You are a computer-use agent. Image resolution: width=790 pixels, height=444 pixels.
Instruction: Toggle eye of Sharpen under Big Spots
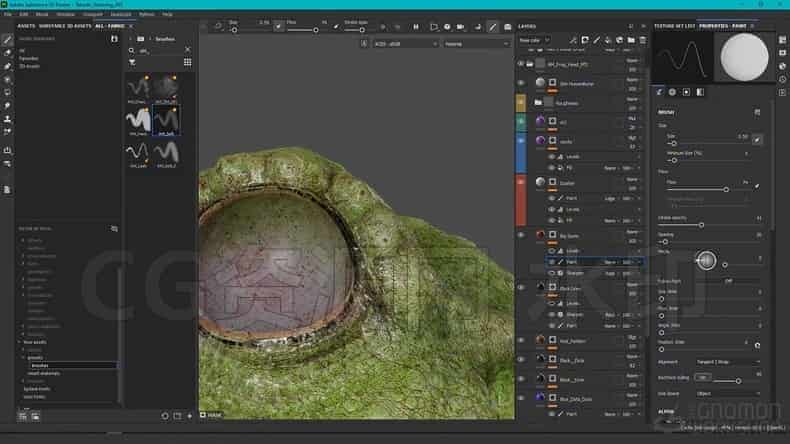pos(552,273)
